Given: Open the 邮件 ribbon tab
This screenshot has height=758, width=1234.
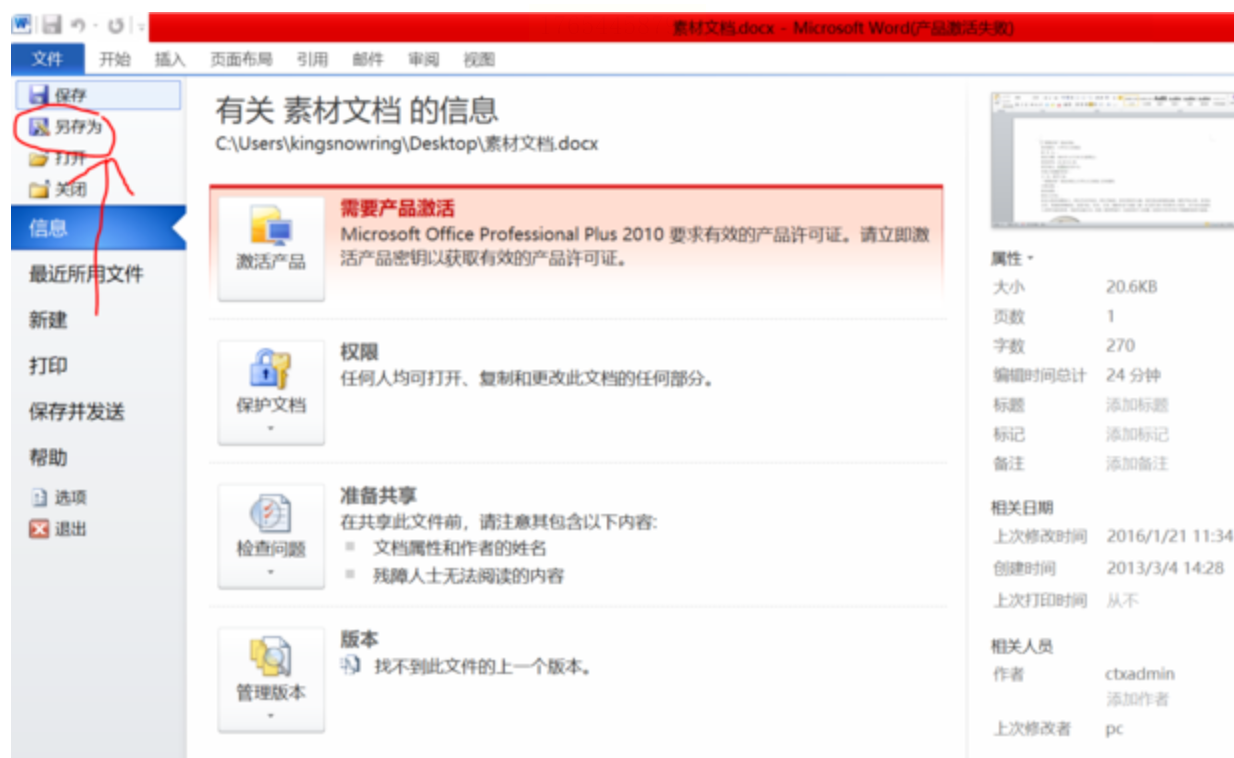Looking at the screenshot, I should pyautogui.click(x=368, y=60).
